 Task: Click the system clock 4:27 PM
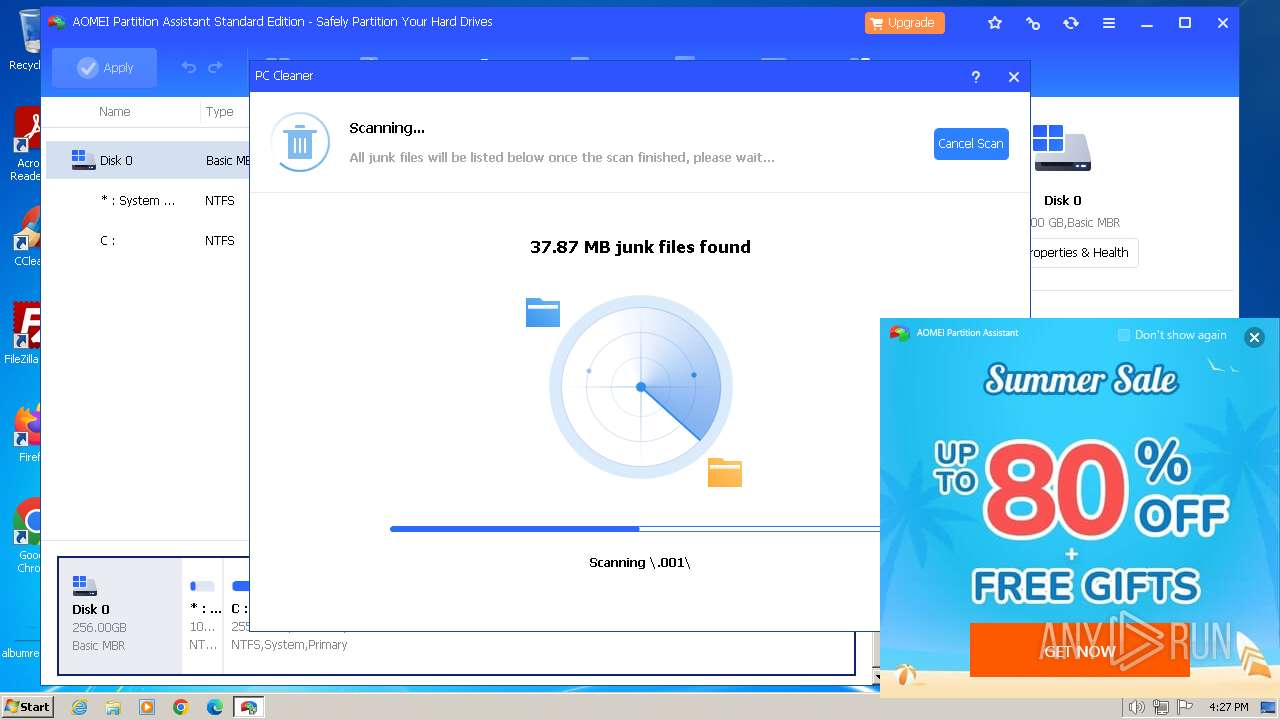coord(1228,707)
